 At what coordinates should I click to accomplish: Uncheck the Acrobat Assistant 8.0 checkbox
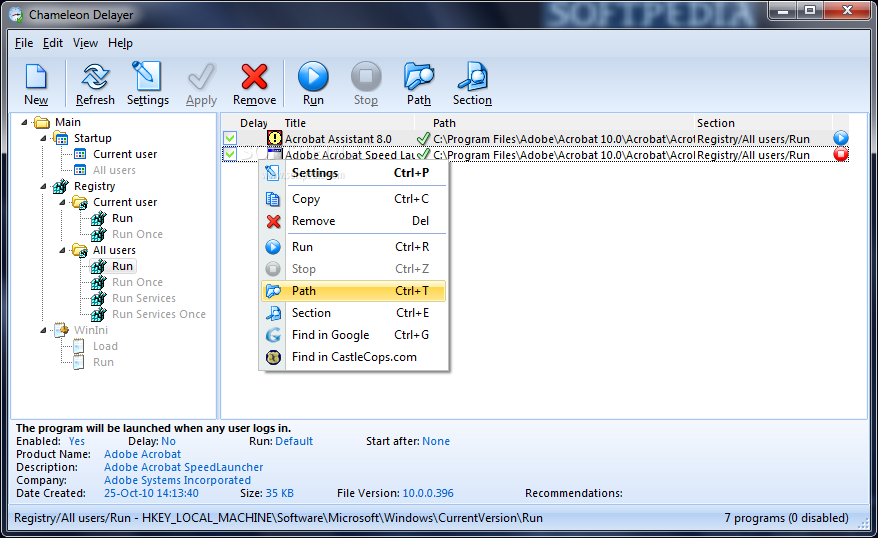click(x=230, y=138)
